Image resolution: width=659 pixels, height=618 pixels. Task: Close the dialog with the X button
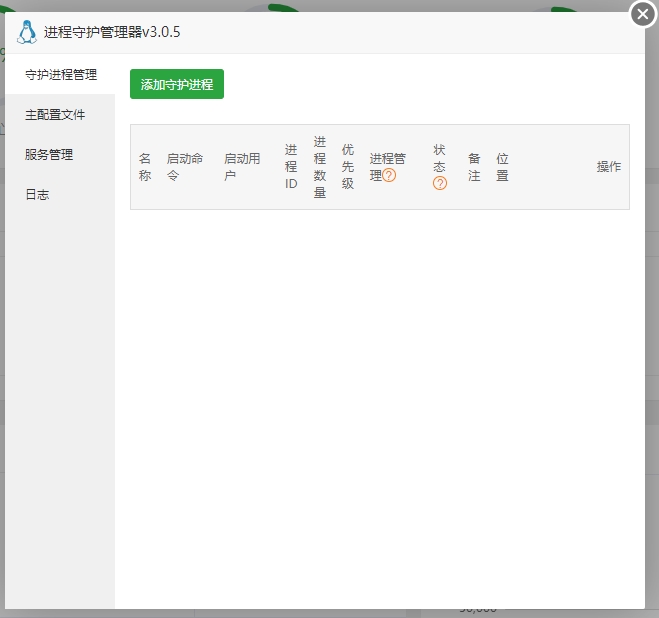pyautogui.click(x=643, y=14)
